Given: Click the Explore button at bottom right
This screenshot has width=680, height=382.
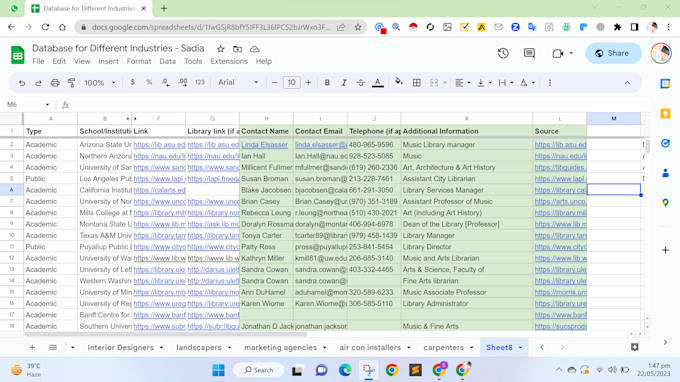Looking at the screenshot, I should pyautogui.click(x=634, y=347).
